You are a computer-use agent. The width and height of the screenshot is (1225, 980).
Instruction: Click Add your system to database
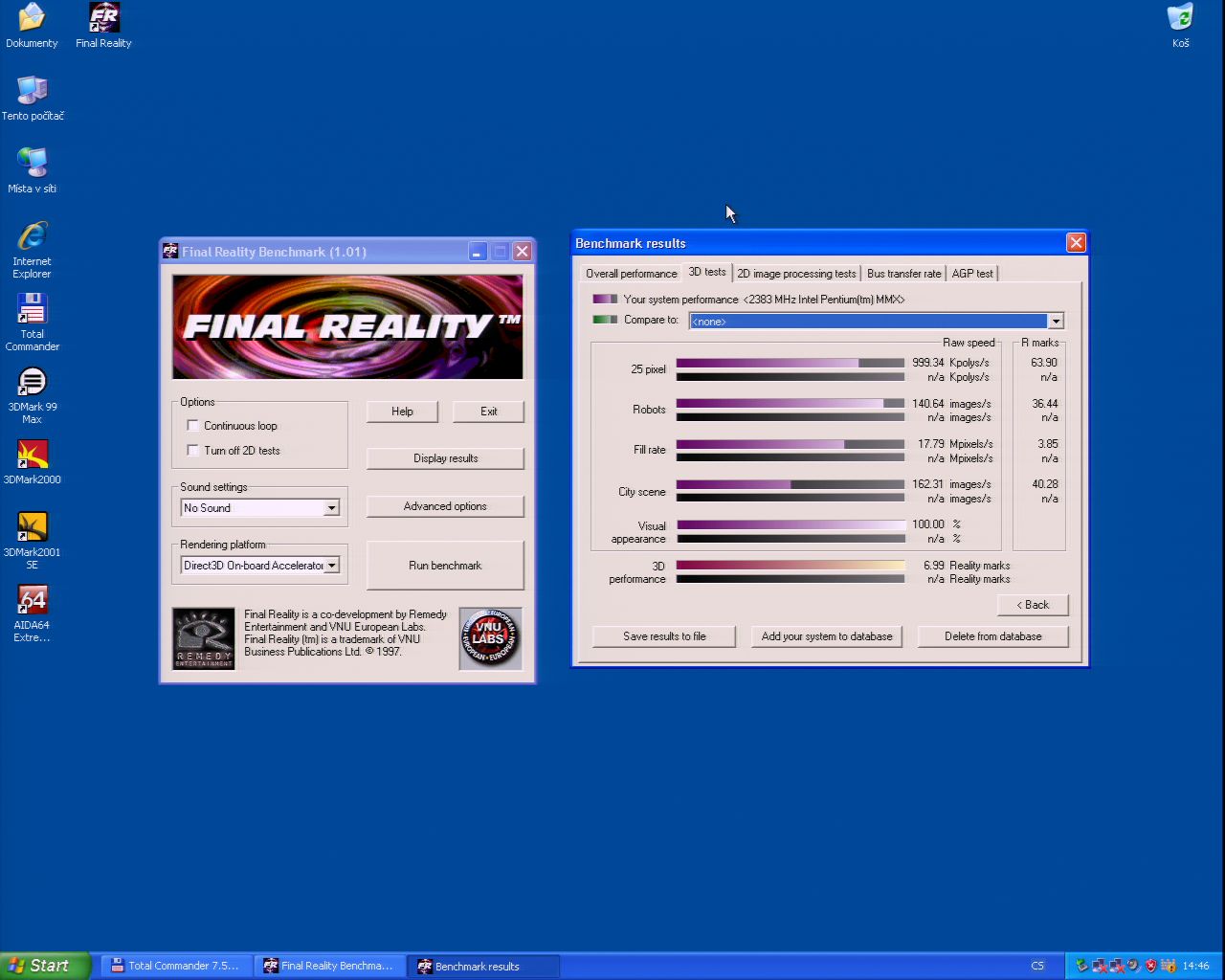pos(827,636)
